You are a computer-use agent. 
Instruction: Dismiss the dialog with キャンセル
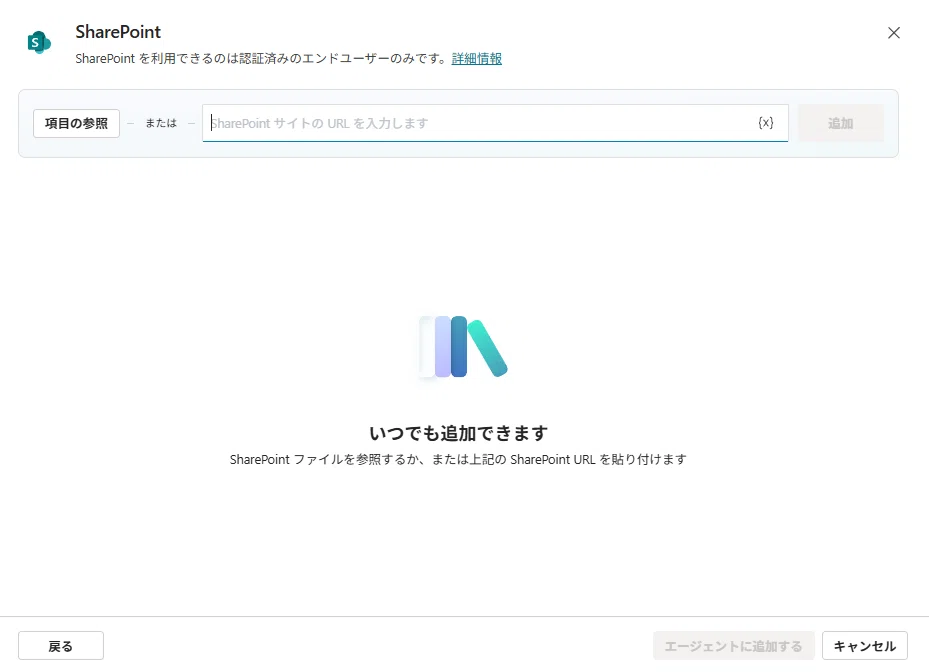point(864,646)
